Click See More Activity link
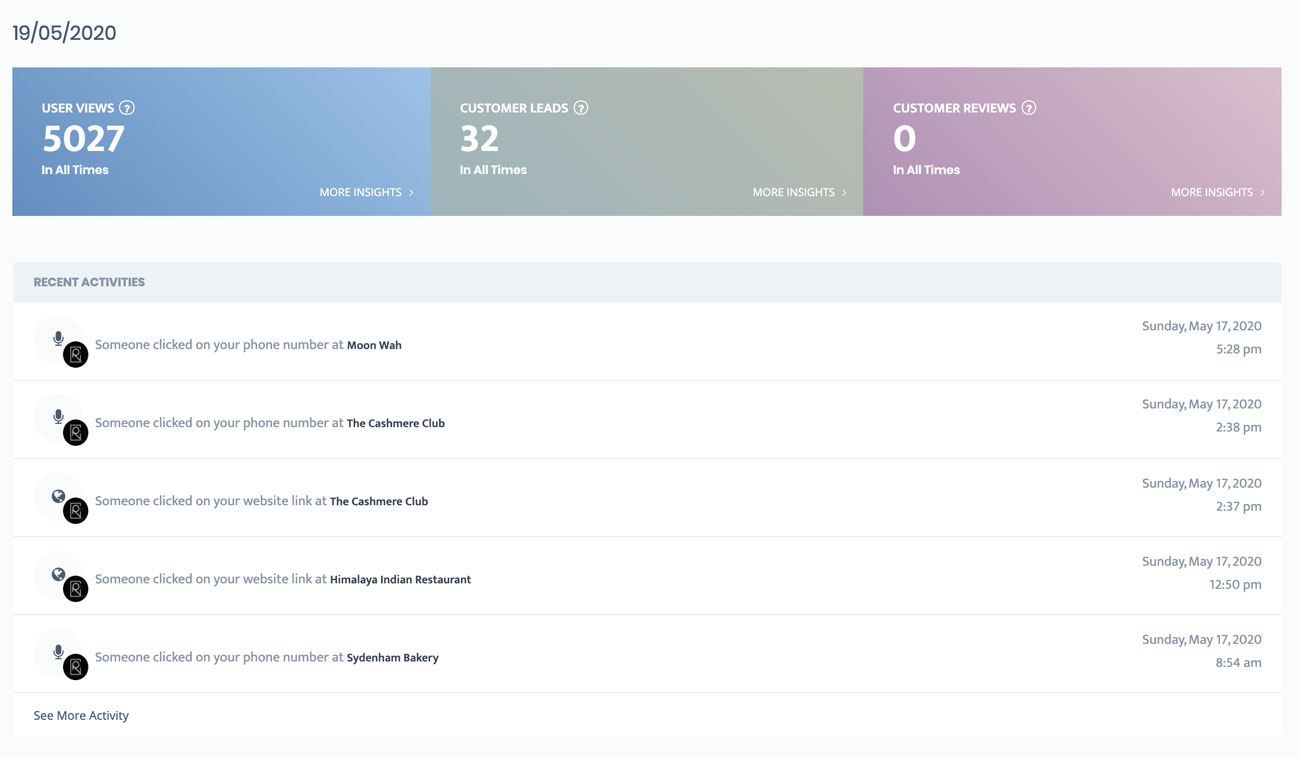 tap(81, 715)
